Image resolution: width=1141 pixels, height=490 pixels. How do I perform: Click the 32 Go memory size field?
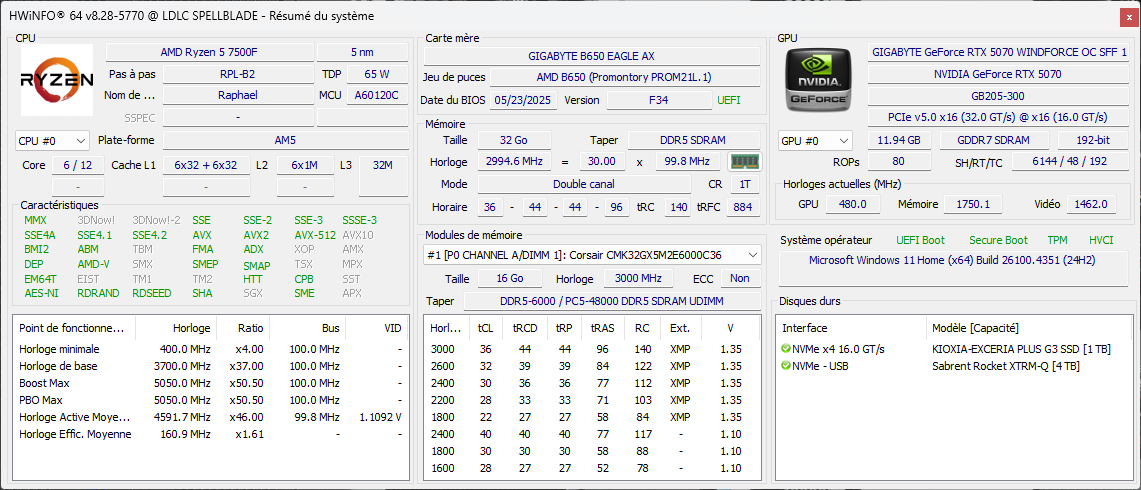coord(514,140)
